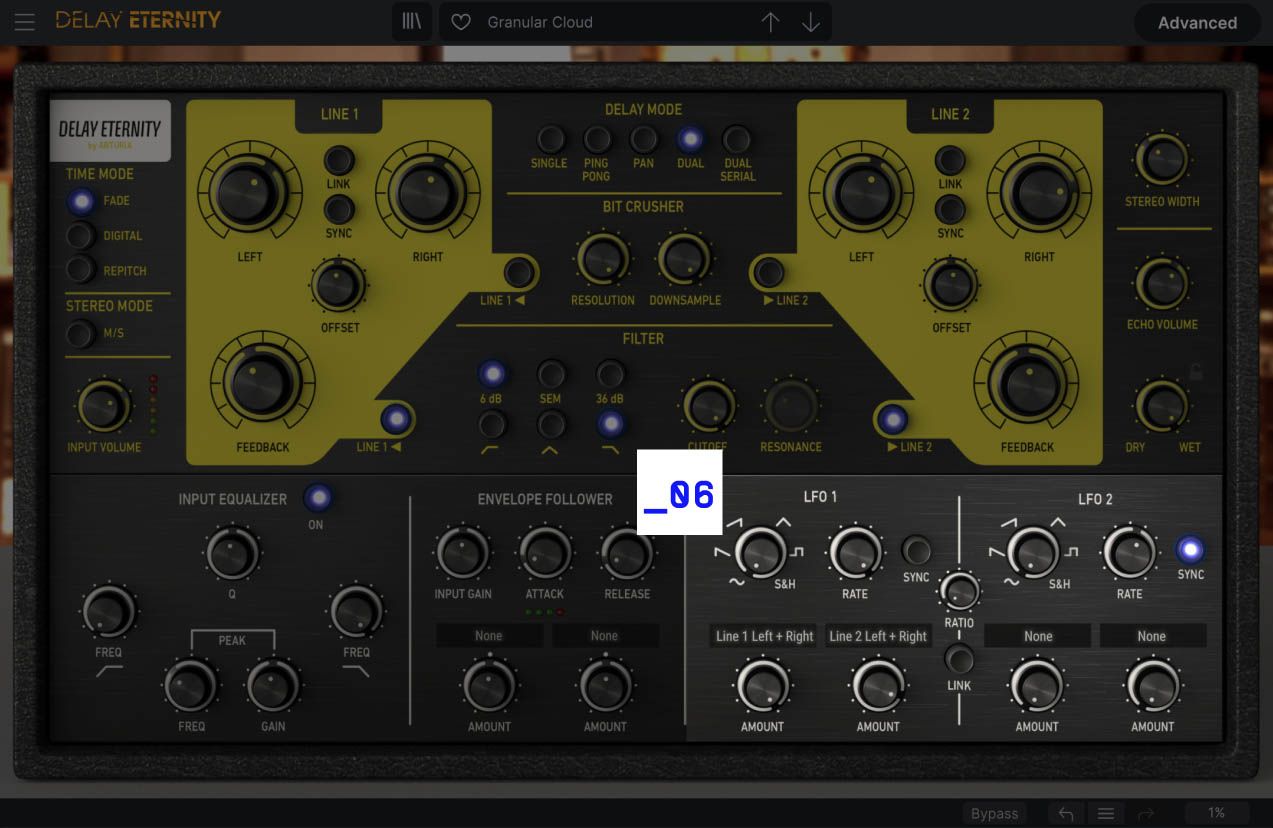Click Line 2 Feedback knob
Viewport: 1273px width, 828px height.
(x=1027, y=383)
